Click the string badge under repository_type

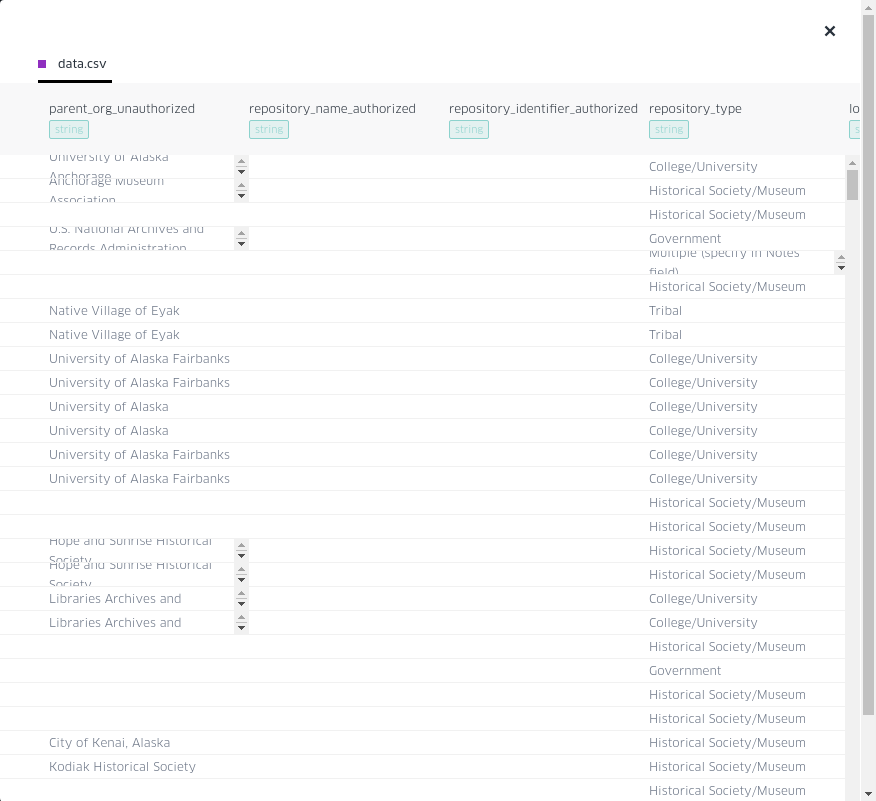point(668,129)
